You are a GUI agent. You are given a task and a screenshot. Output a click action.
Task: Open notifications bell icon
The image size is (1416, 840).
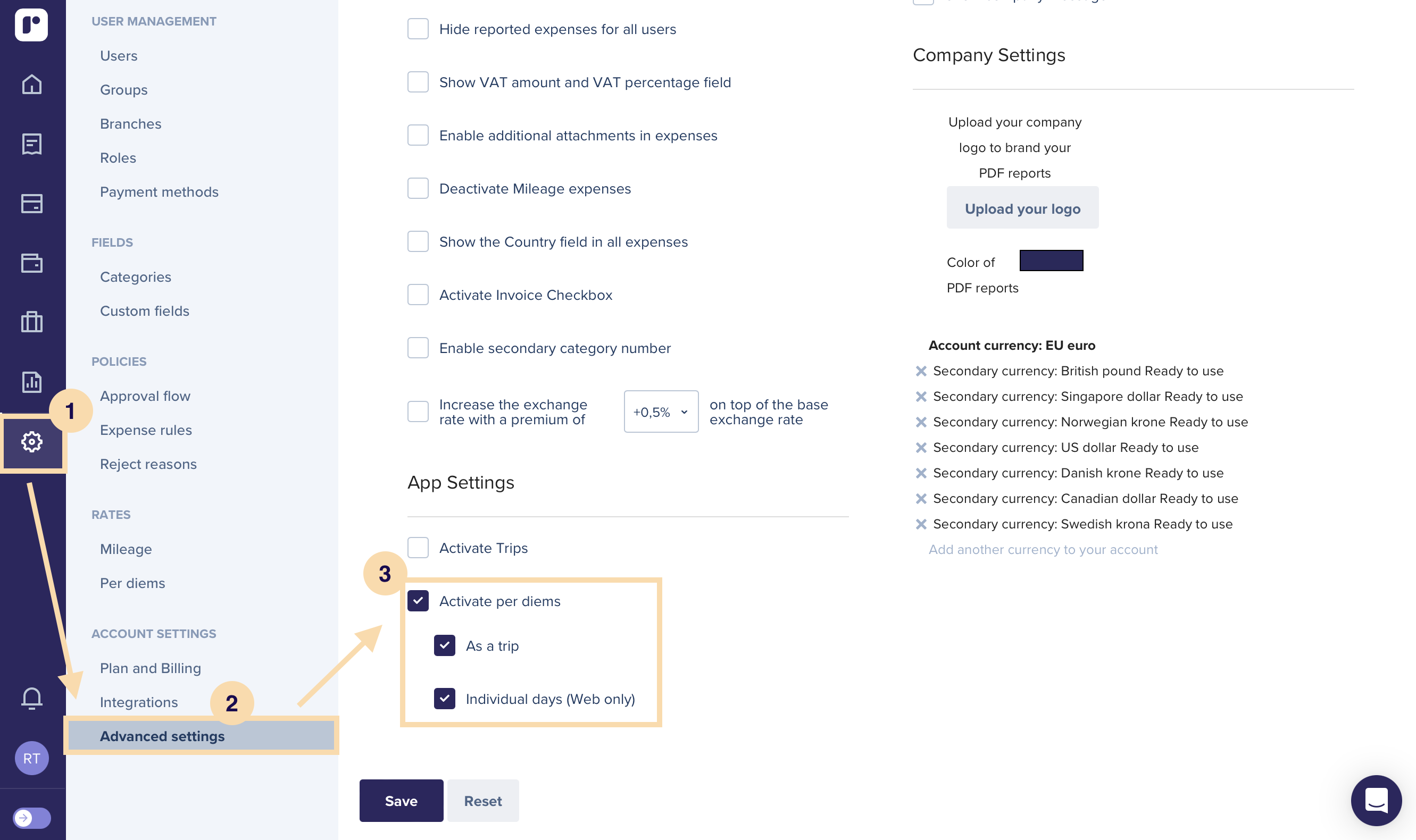[x=32, y=698]
